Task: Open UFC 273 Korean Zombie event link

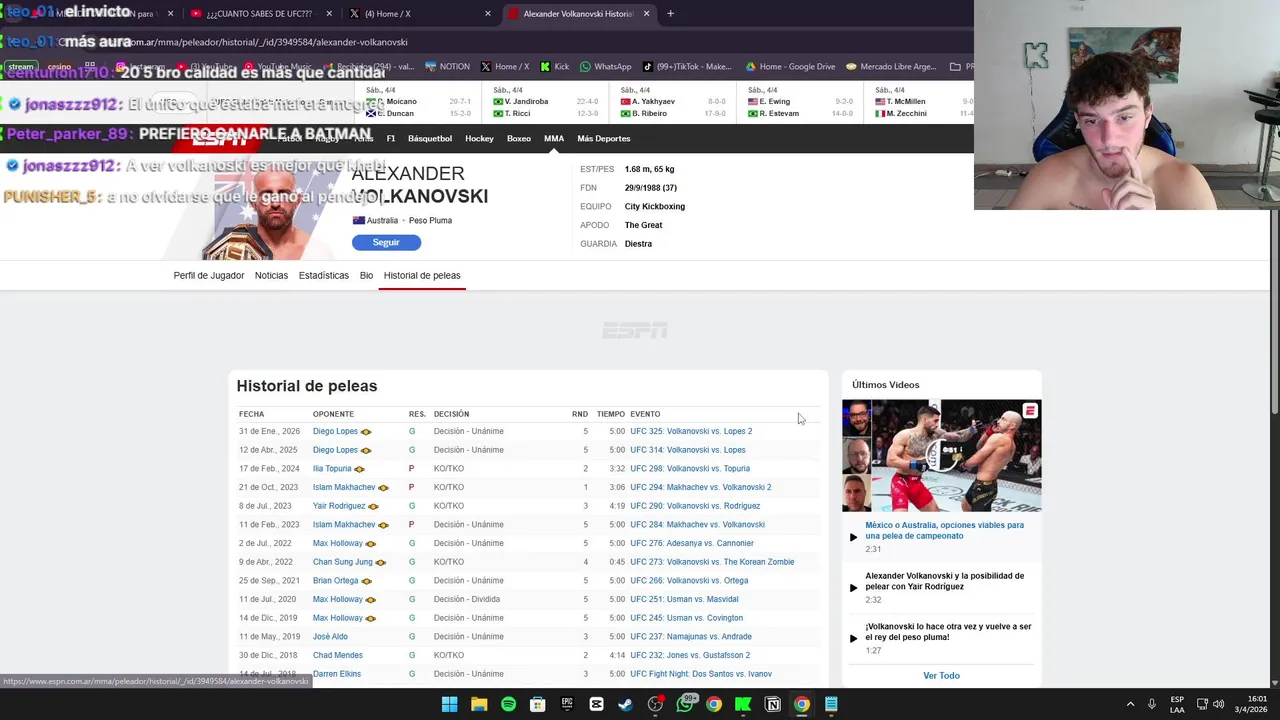Action: (x=712, y=562)
